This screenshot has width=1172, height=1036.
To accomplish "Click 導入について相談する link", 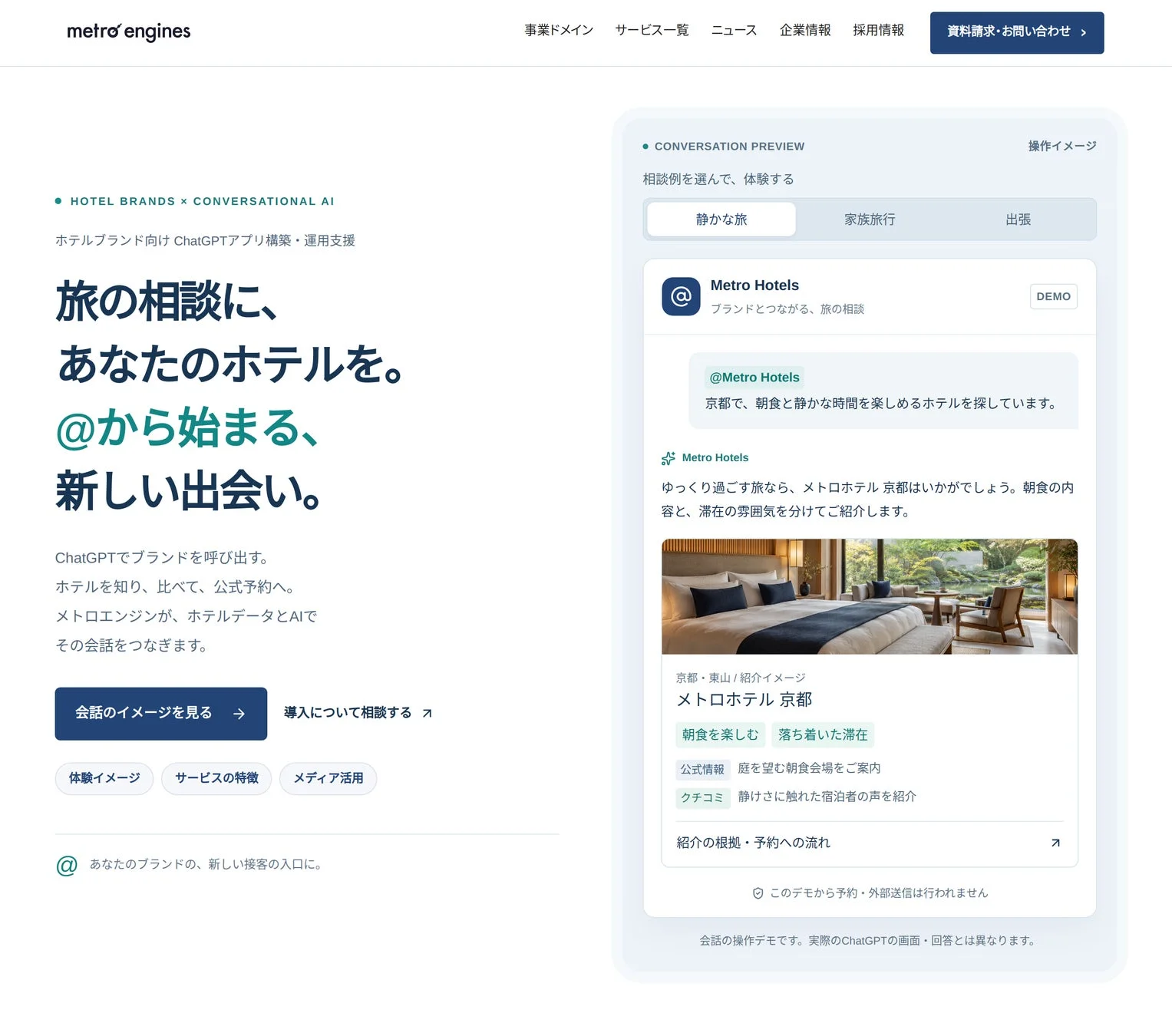I will click(358, 713).
